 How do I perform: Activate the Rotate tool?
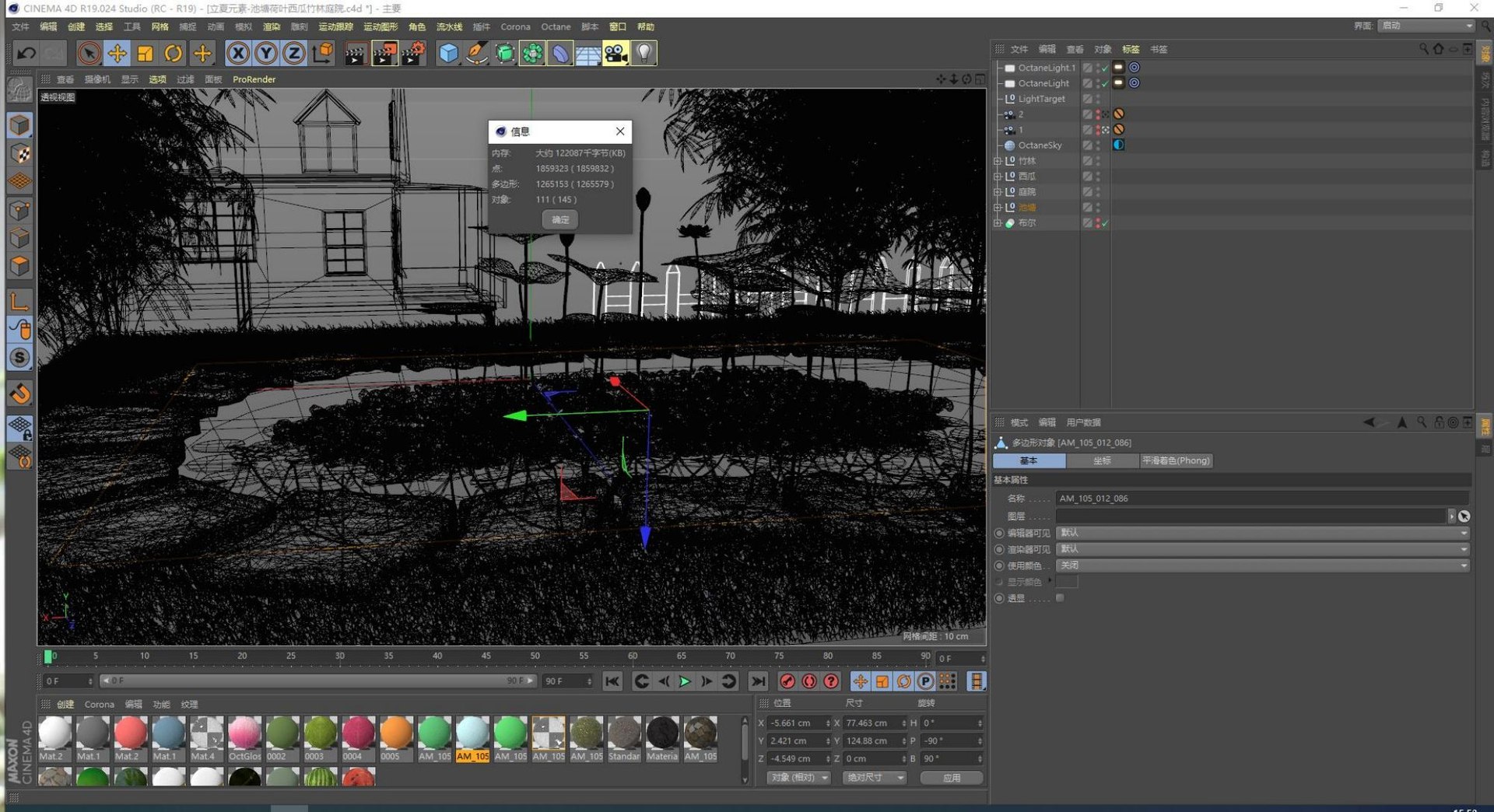click(x=174, y=53)
